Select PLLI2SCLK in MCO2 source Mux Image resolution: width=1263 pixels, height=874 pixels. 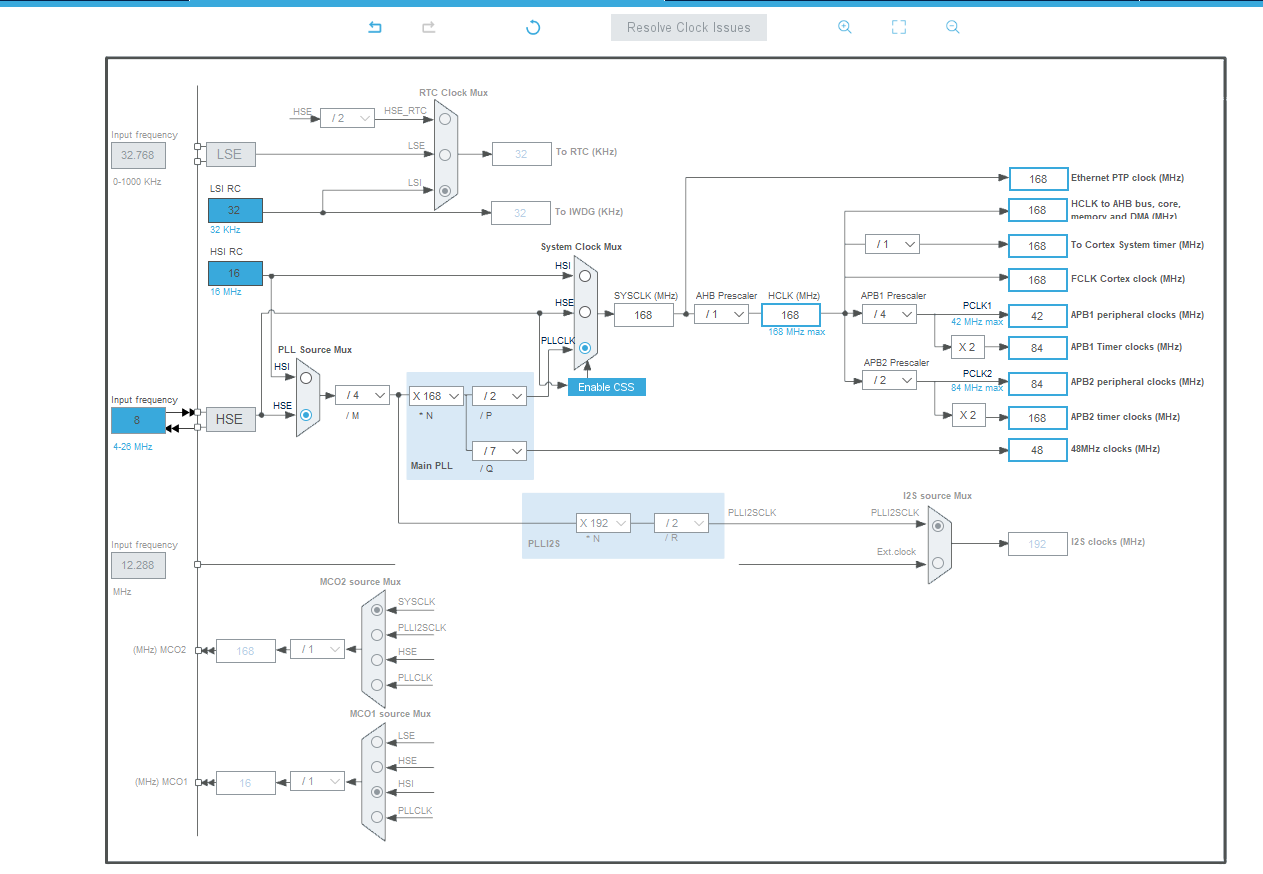[x=377, y=634]
